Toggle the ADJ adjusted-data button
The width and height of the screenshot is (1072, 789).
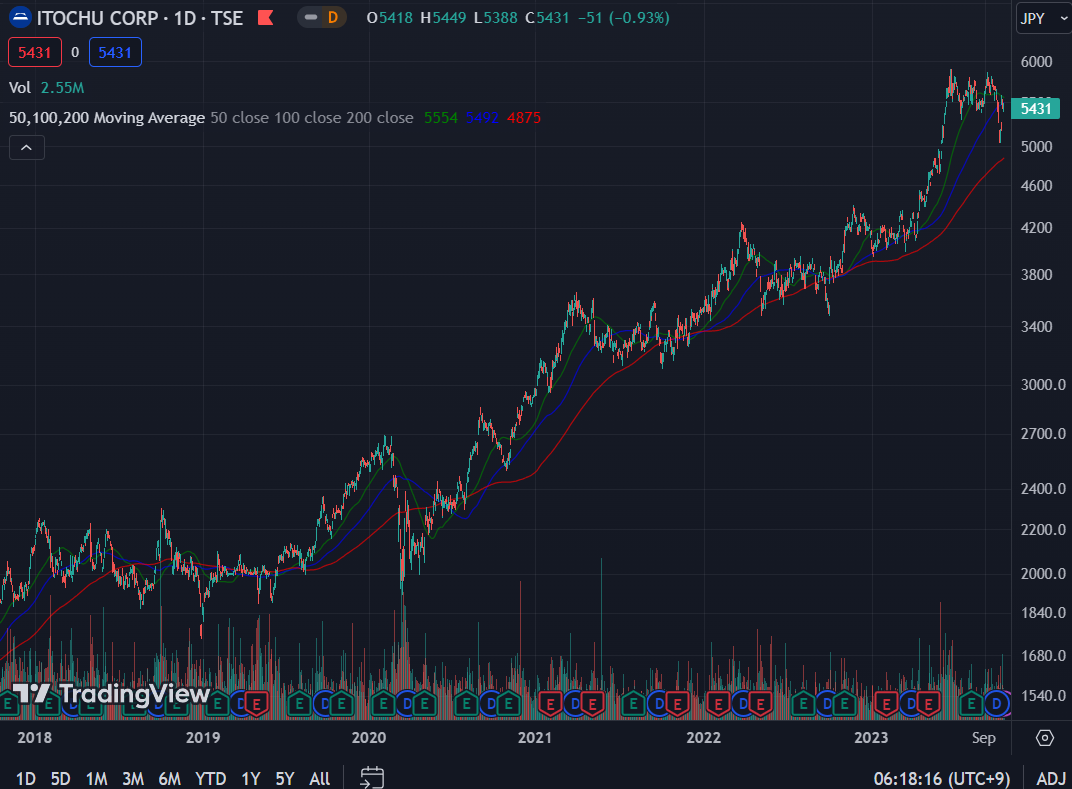(x=1051, y=778)
